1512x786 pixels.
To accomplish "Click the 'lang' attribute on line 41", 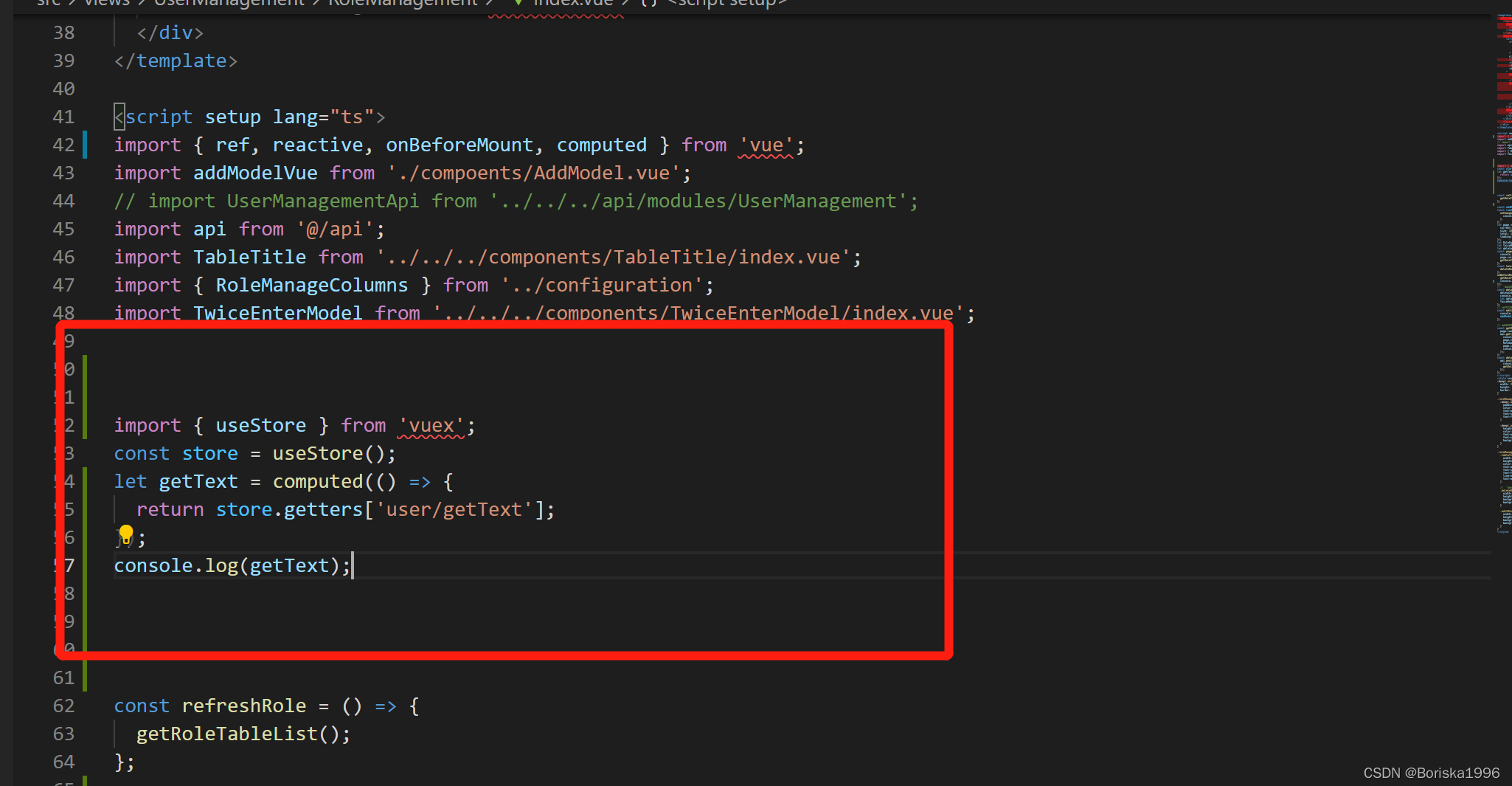I will click(x=295, y=117).
